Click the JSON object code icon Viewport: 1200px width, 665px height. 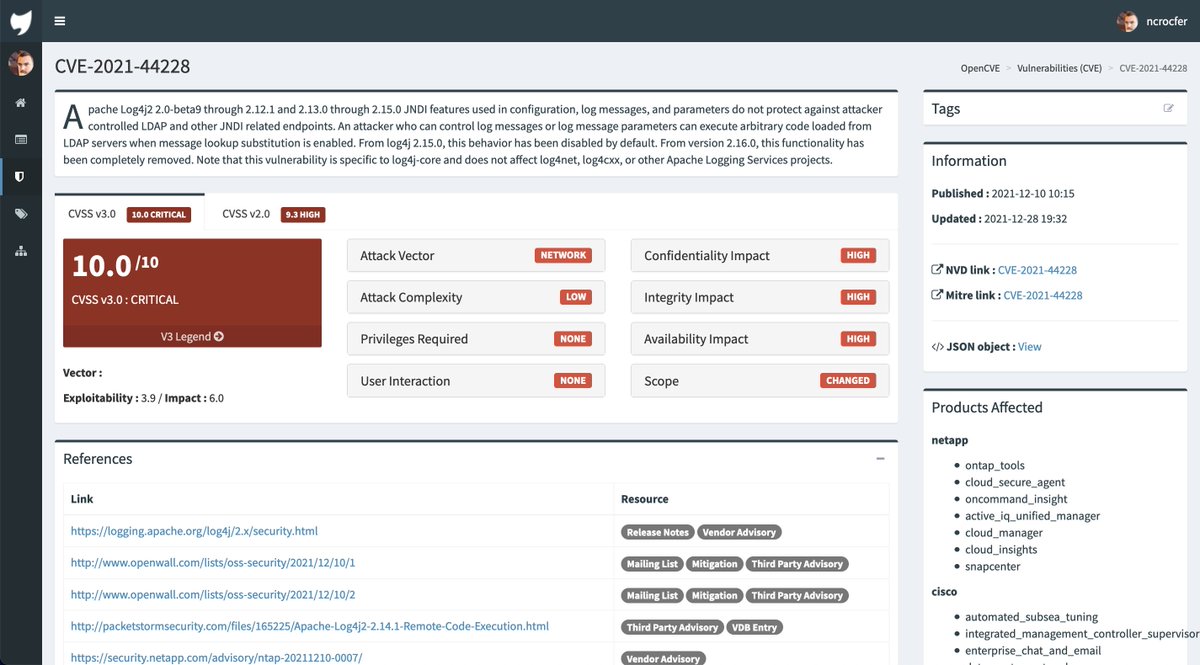tap(937, 347)
